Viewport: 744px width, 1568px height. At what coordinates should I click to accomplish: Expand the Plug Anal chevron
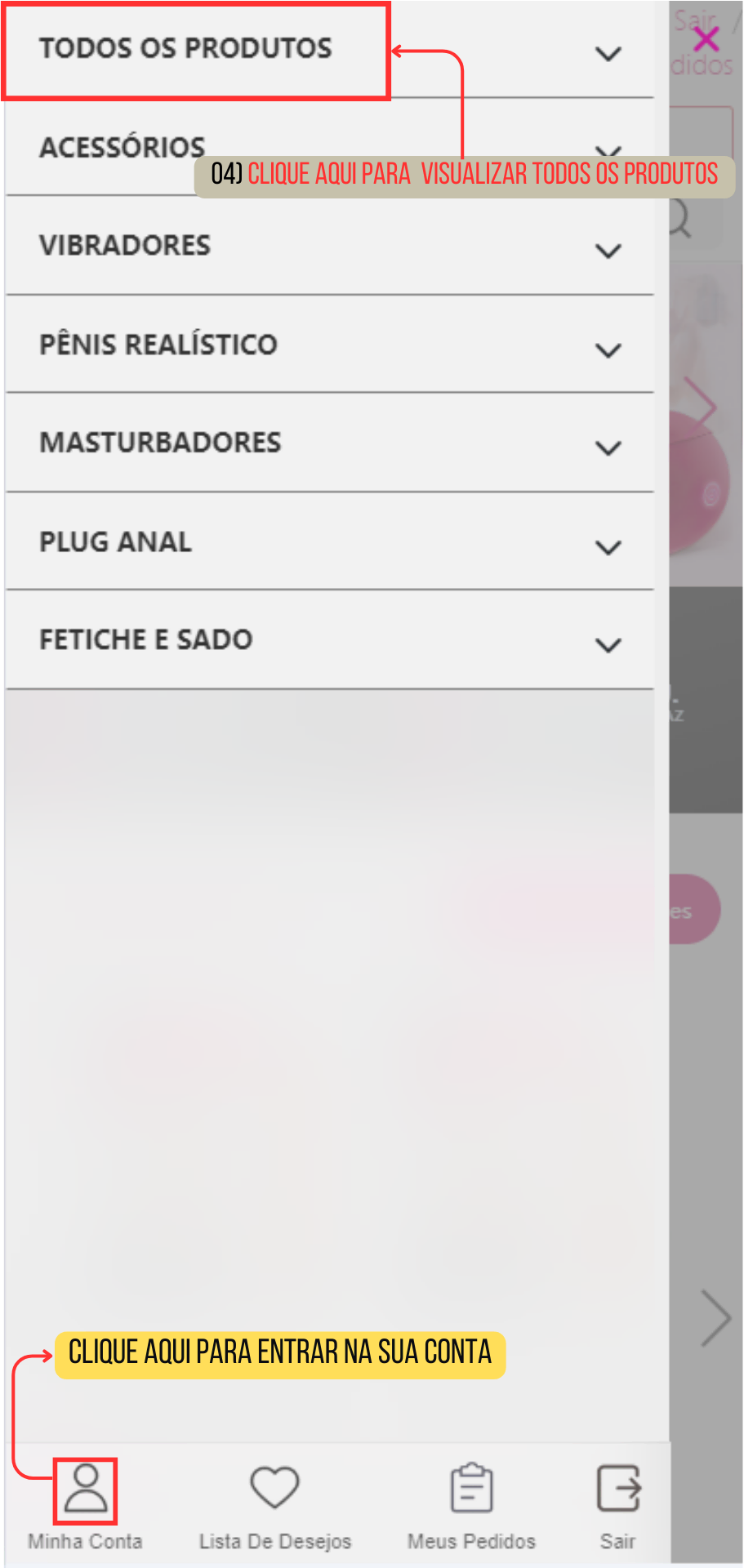coord(608,547)
